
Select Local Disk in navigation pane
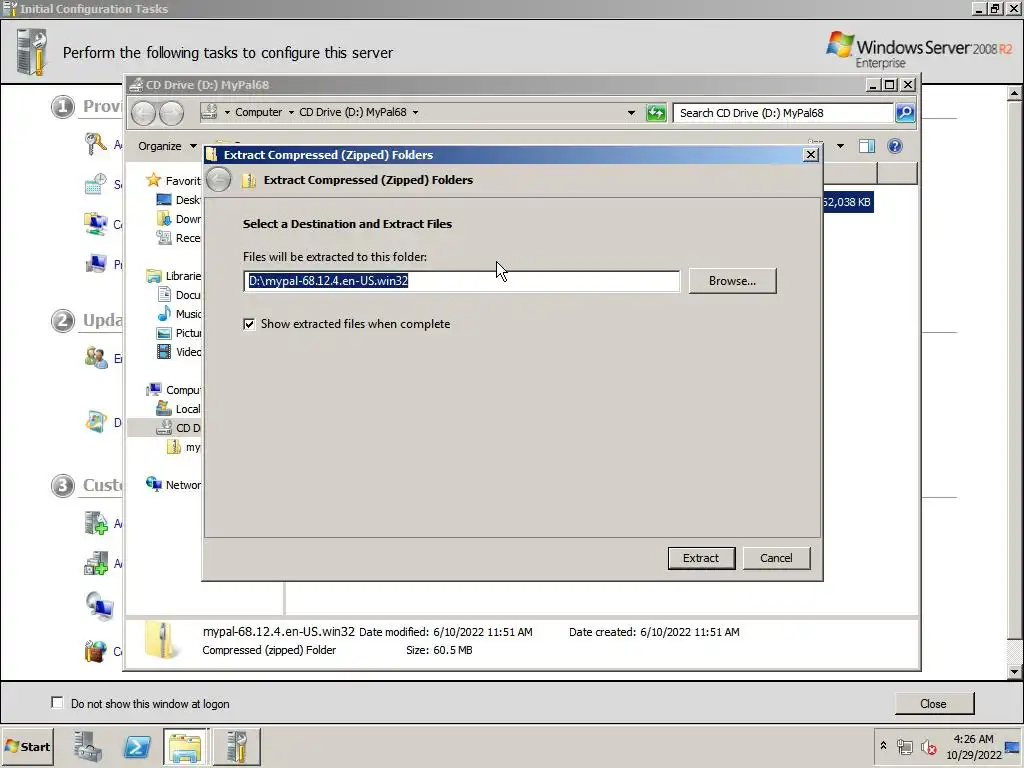click(179, 409)
